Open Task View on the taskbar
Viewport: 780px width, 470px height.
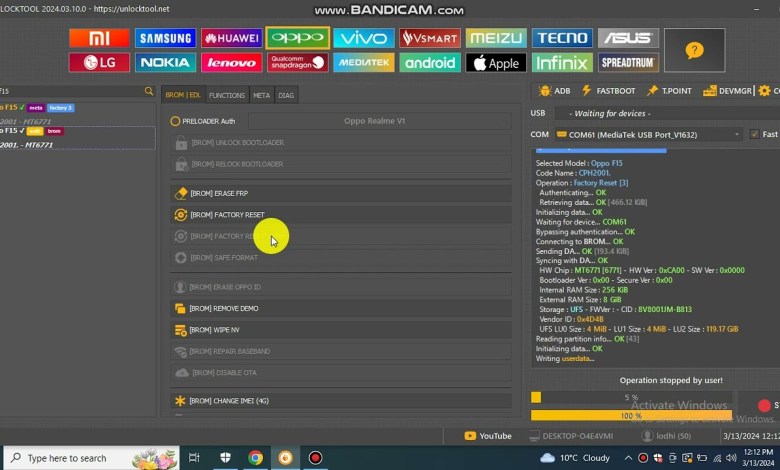(195, 458)
